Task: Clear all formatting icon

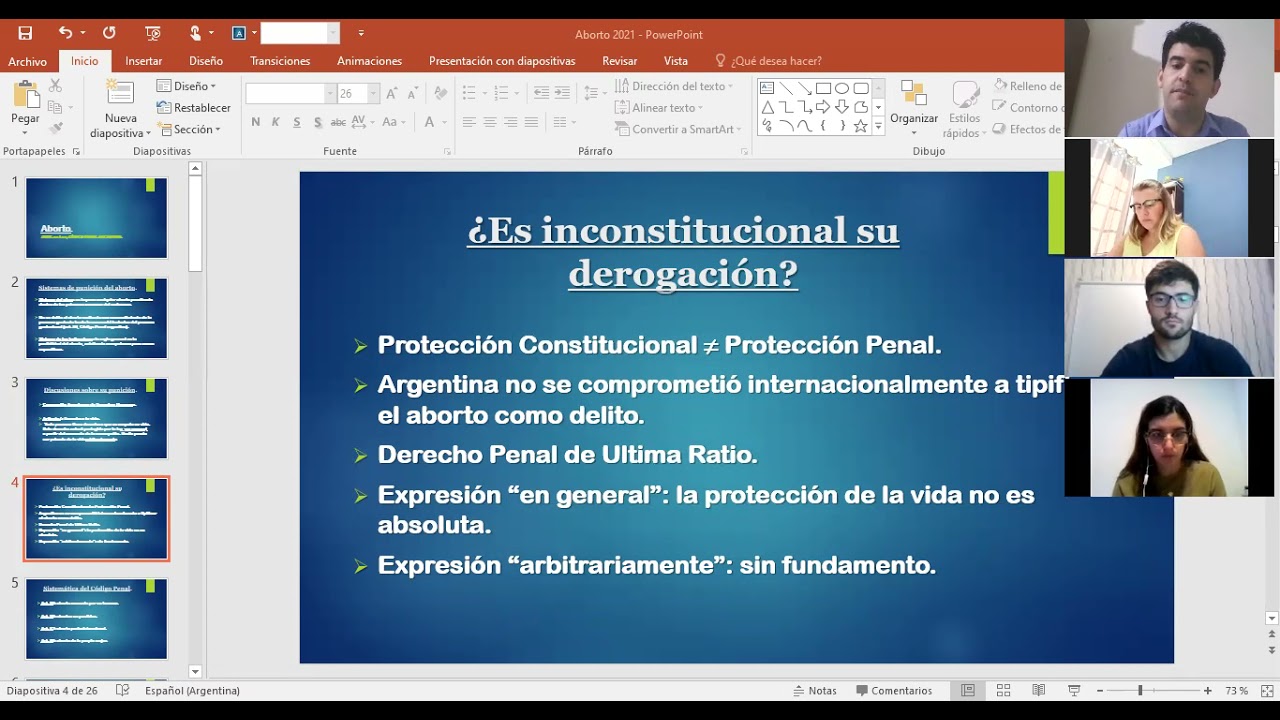Action: pyautogui.click(x=439, y=93)
